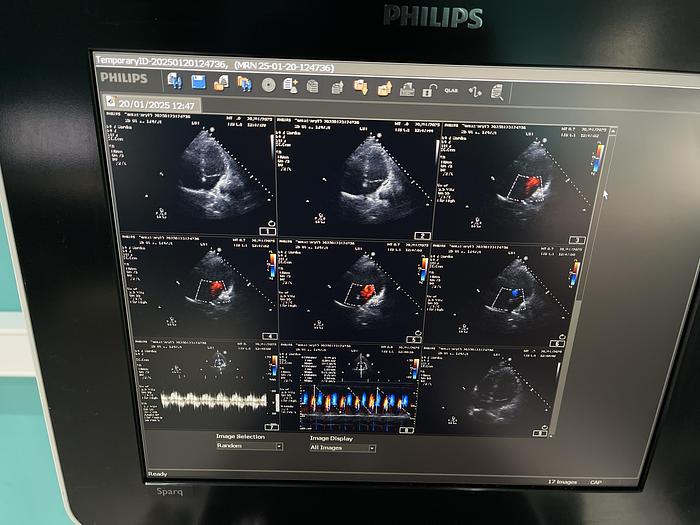Click the number 3 badge on third thumbnail
This screenshot has width=700, height=525.
[576, 240]
